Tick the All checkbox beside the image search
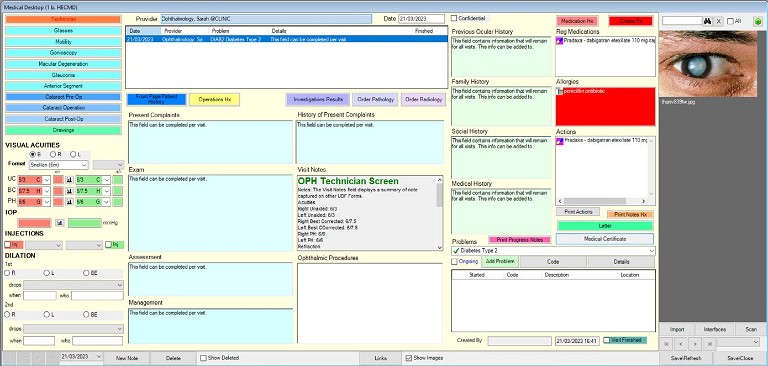Viewport: 768px width, 366px height. 730,21
